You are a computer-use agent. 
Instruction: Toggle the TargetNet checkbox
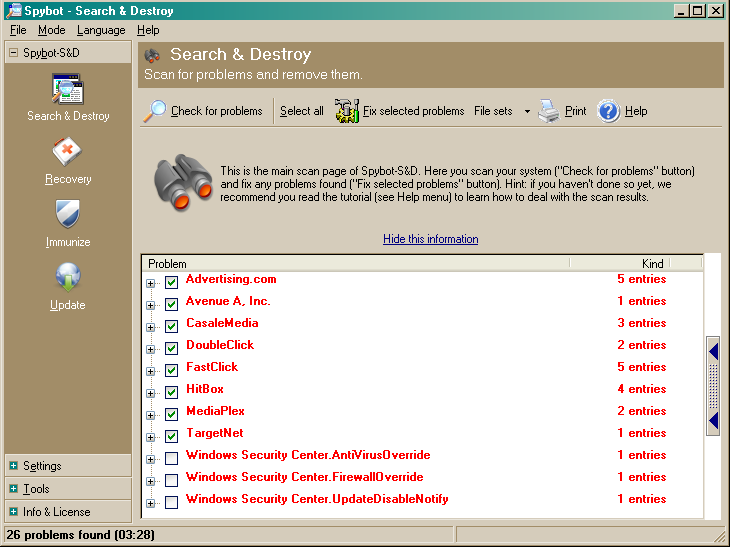coord(171,436)
